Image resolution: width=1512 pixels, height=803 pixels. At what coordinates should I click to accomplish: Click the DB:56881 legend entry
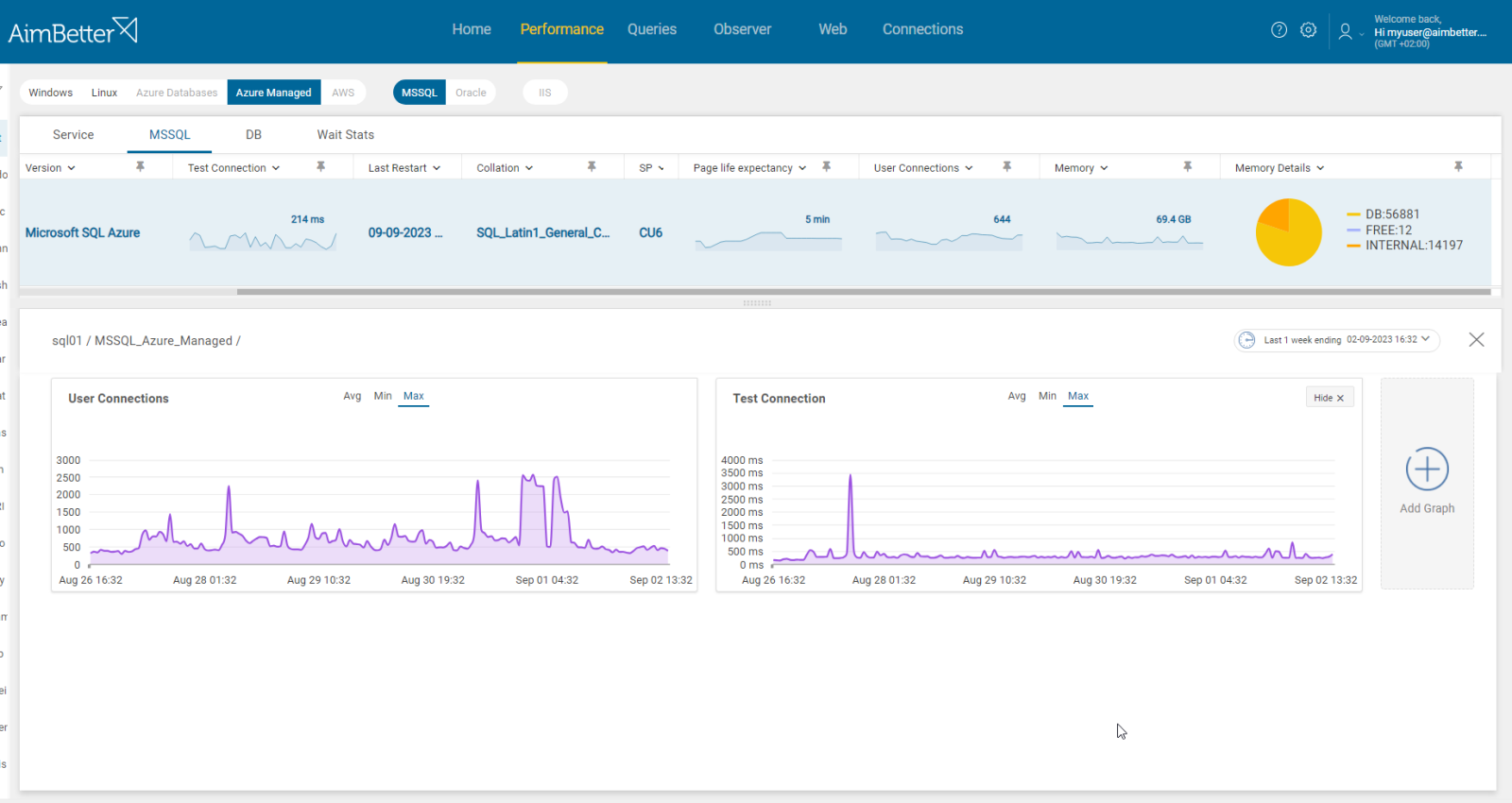[x=1383, y=214]
